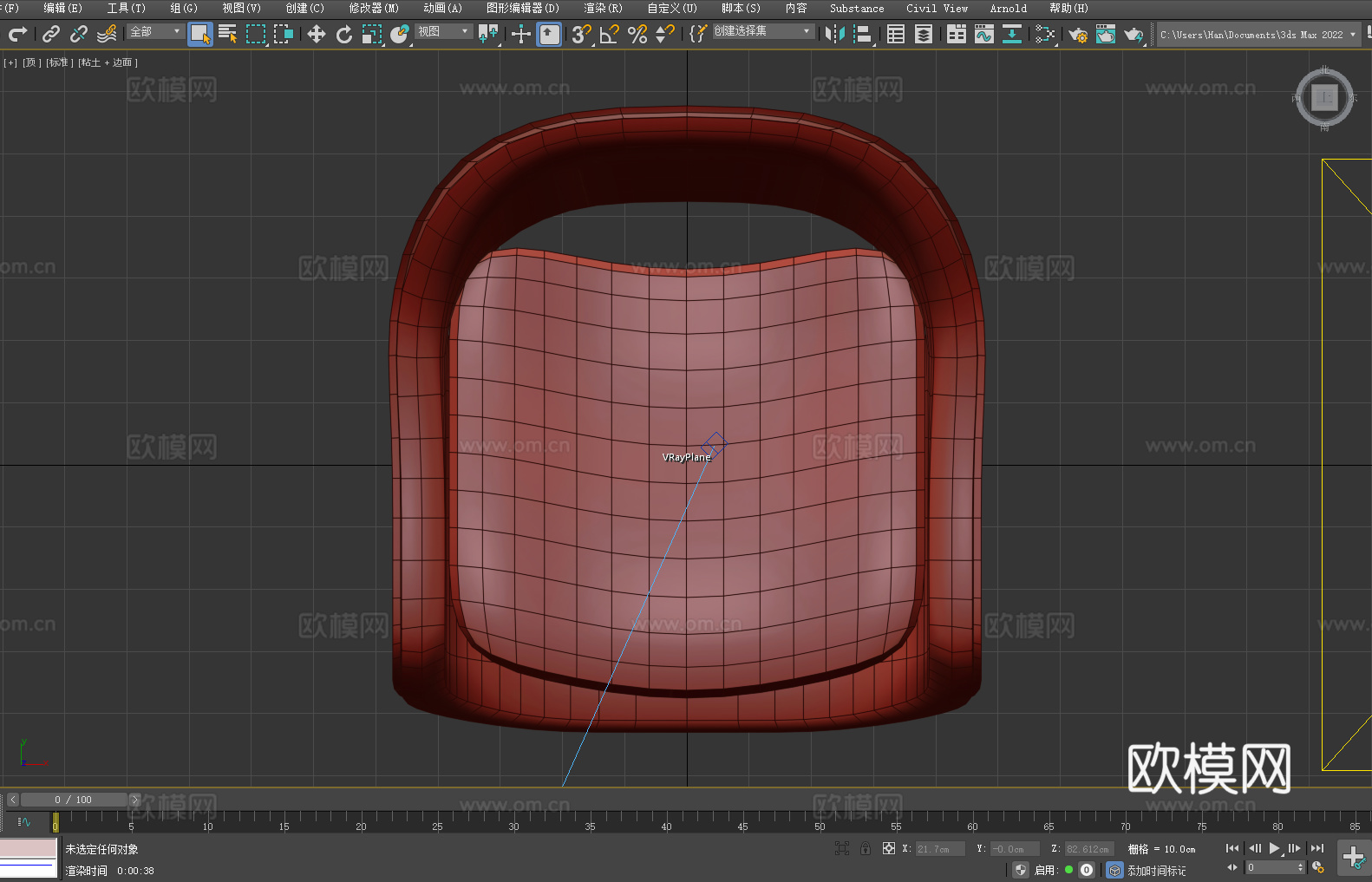Toggle the Percent Snap button
Screen dimensions: 1372x882
[x=637, y=34]
